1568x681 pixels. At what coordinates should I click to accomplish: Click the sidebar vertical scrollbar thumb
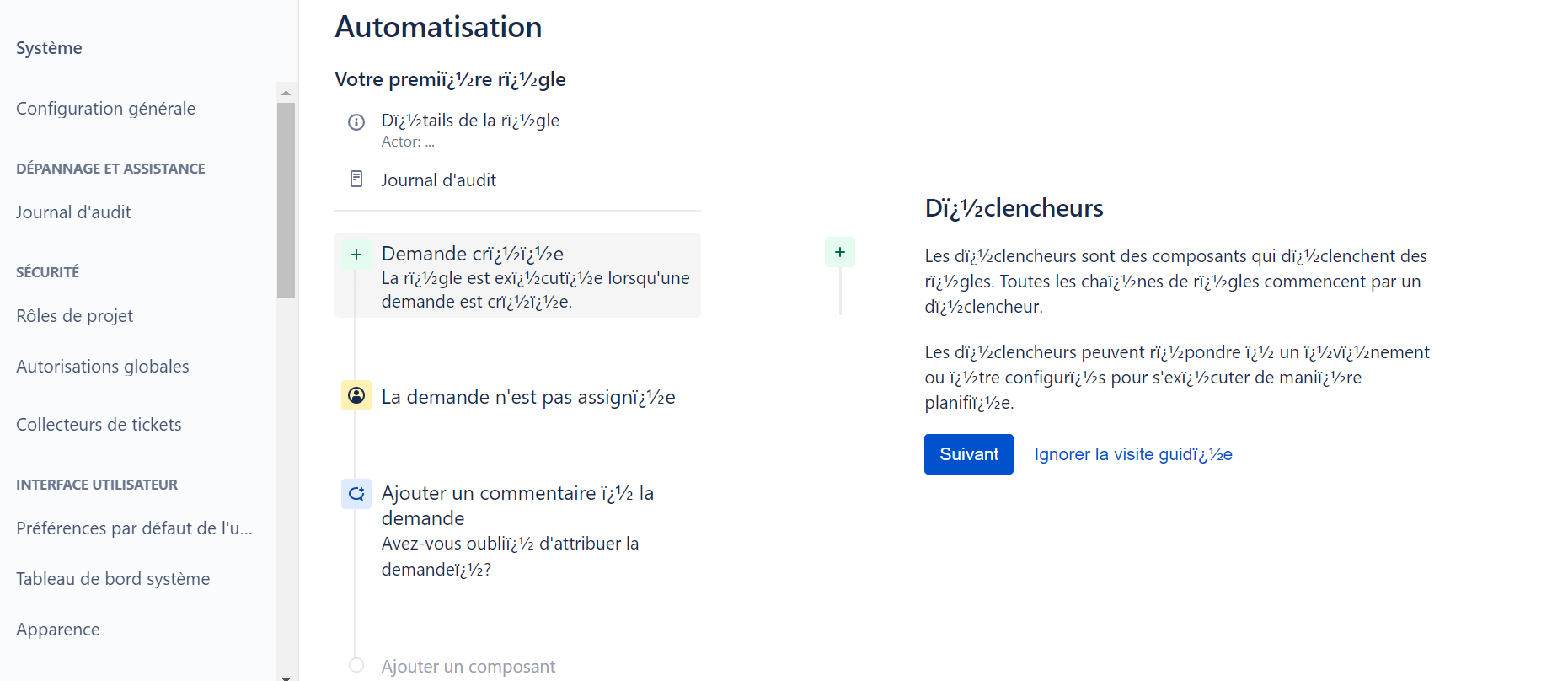coord(286,200)
